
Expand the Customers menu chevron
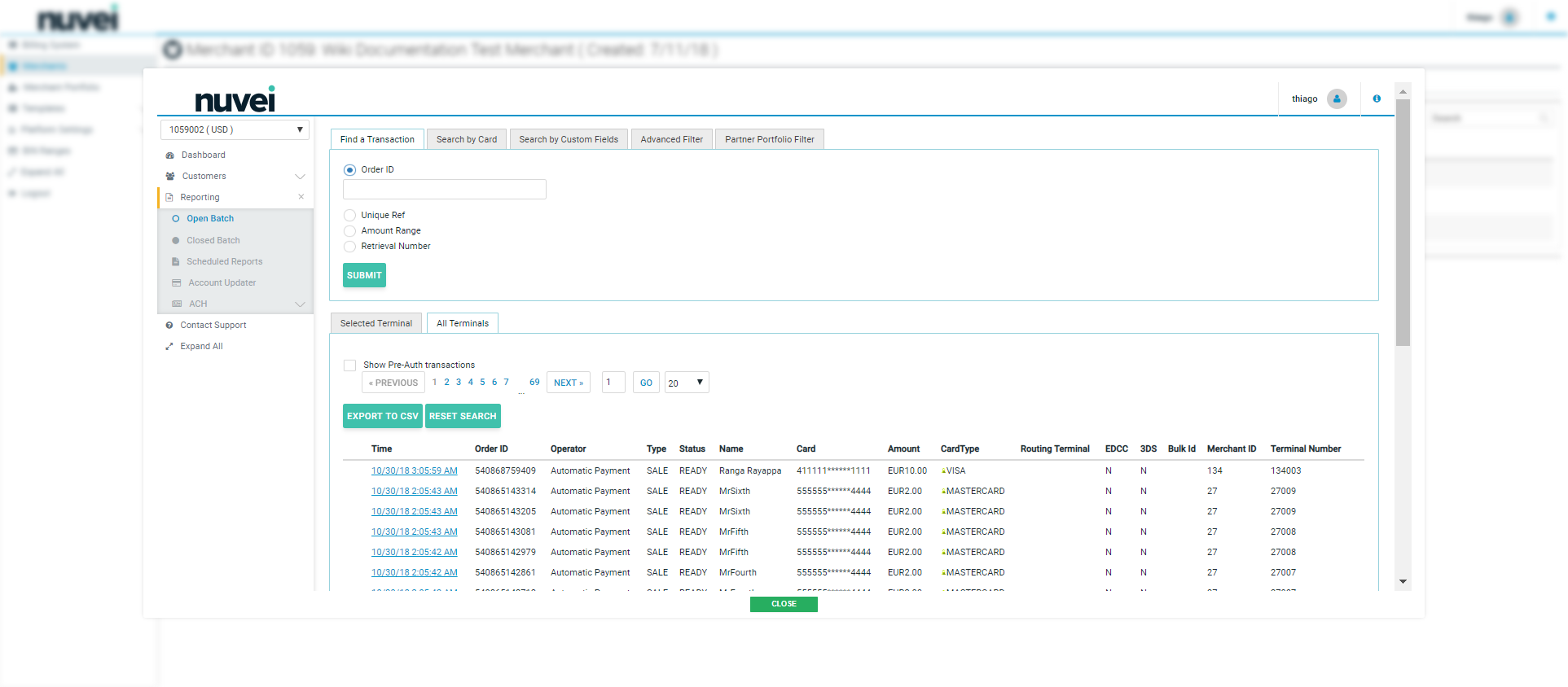pyautogui.click(x=300, y=177)
